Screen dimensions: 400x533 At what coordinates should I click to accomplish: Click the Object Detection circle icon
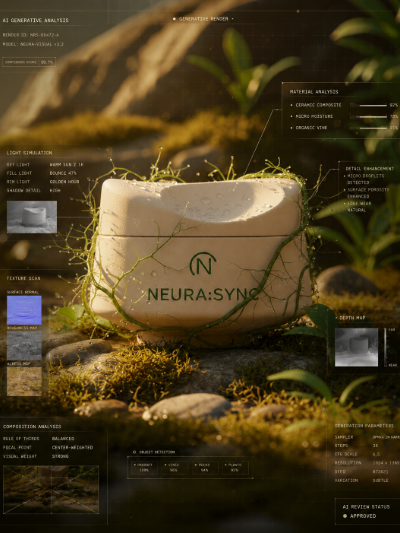[x=134, y=452]
